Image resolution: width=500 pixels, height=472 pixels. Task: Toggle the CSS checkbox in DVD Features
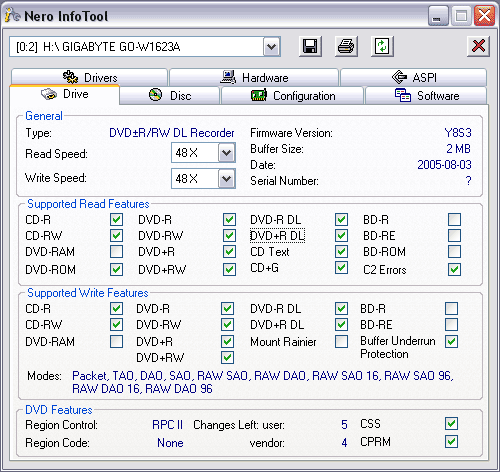[x=451, y=424]
